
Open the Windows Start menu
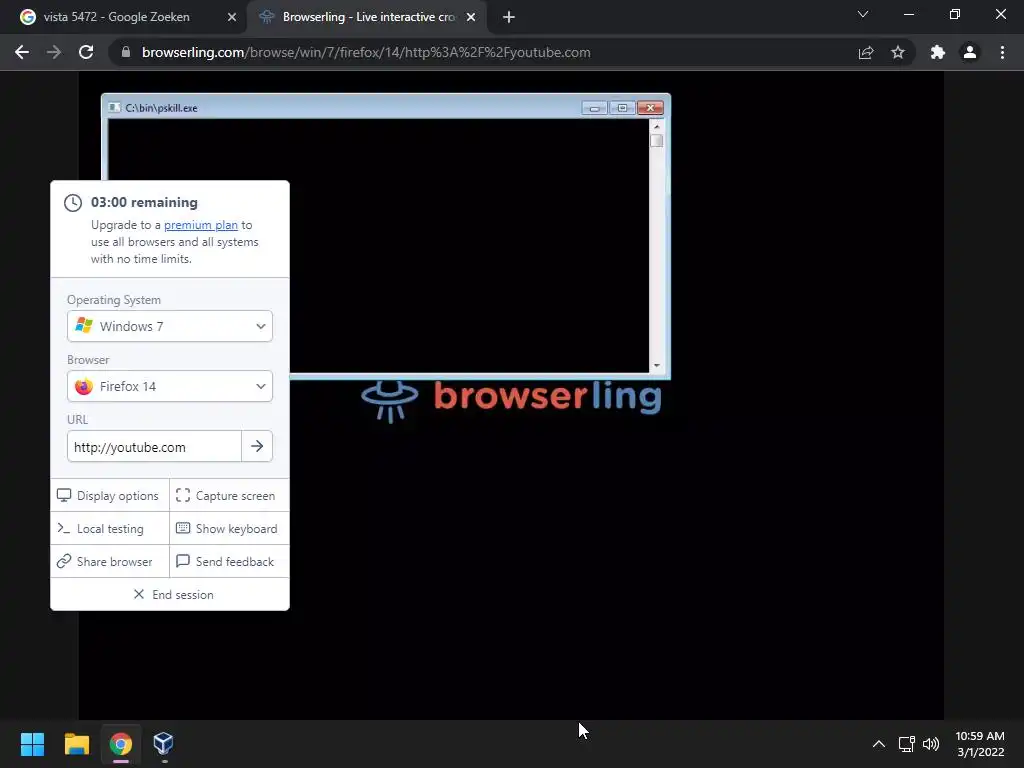pyautogui.click(x=32, y=743)
